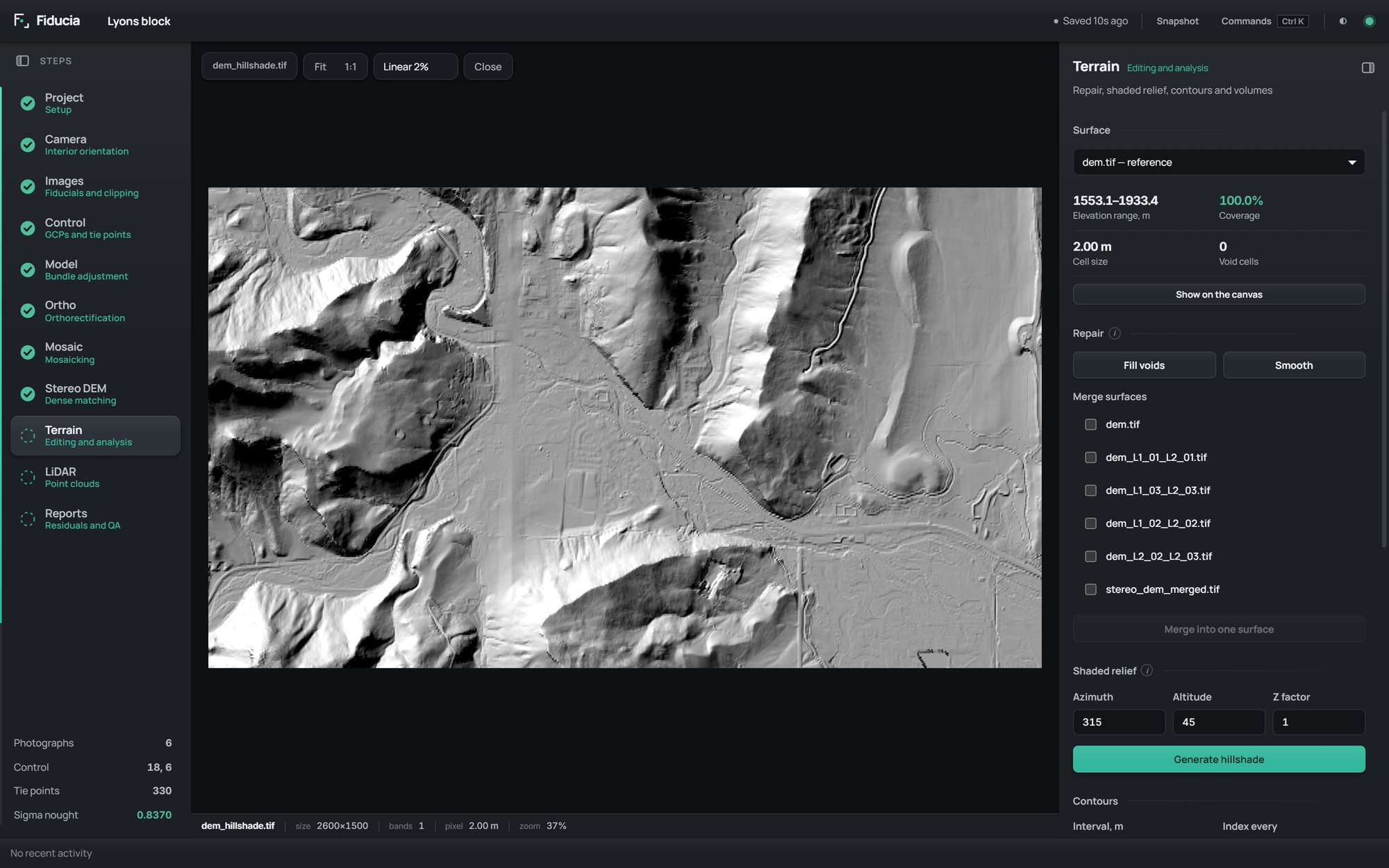
Task: Click Generate hillshade button
Action: click(x=1218, y=759)
